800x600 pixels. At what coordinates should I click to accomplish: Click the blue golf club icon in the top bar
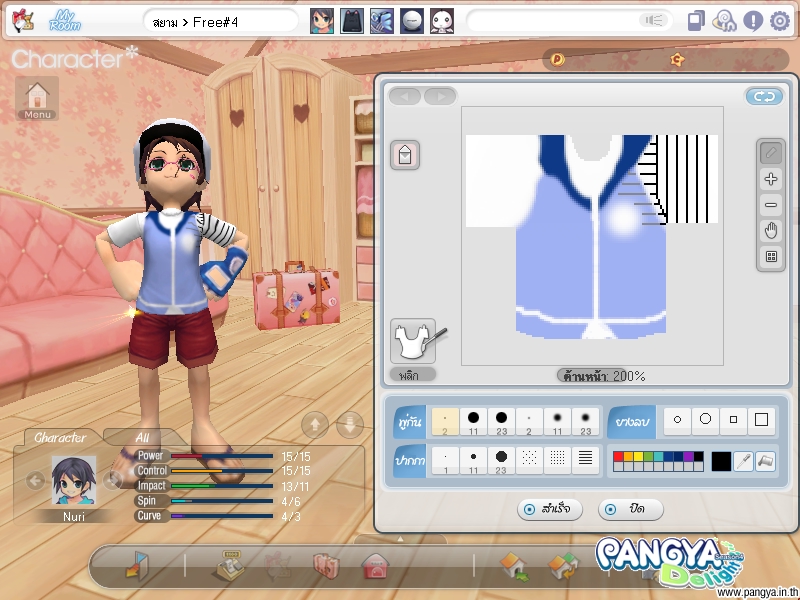point(382,21)
